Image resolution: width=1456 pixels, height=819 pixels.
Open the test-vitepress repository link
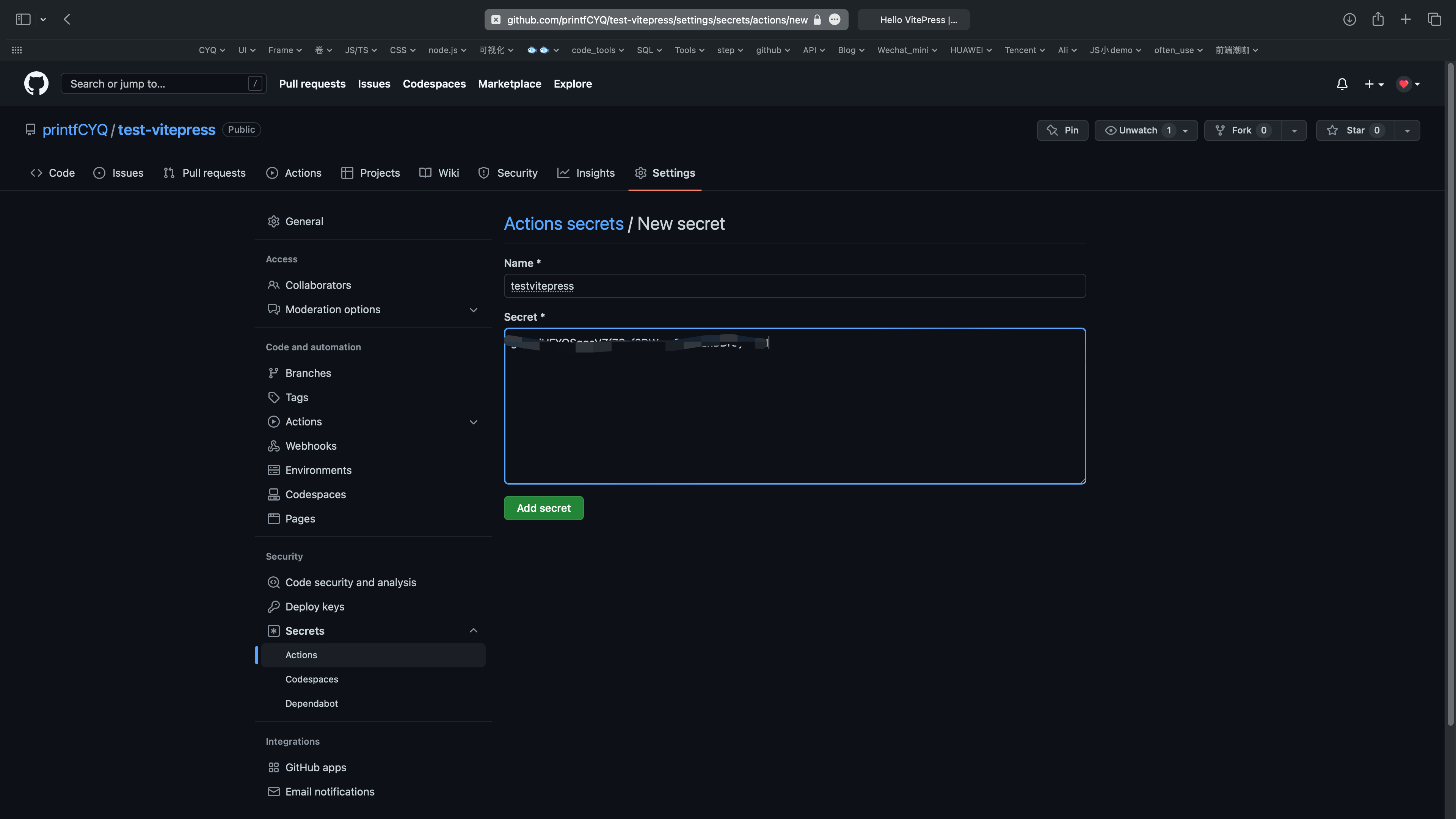tap(166, 130)
